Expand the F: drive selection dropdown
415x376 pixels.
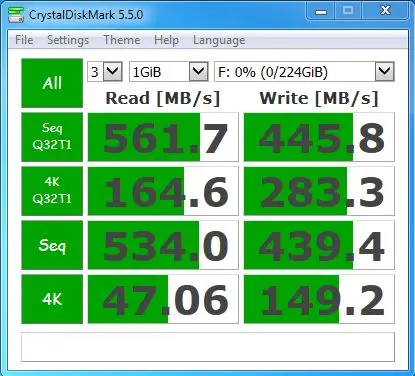pos(304,71)
